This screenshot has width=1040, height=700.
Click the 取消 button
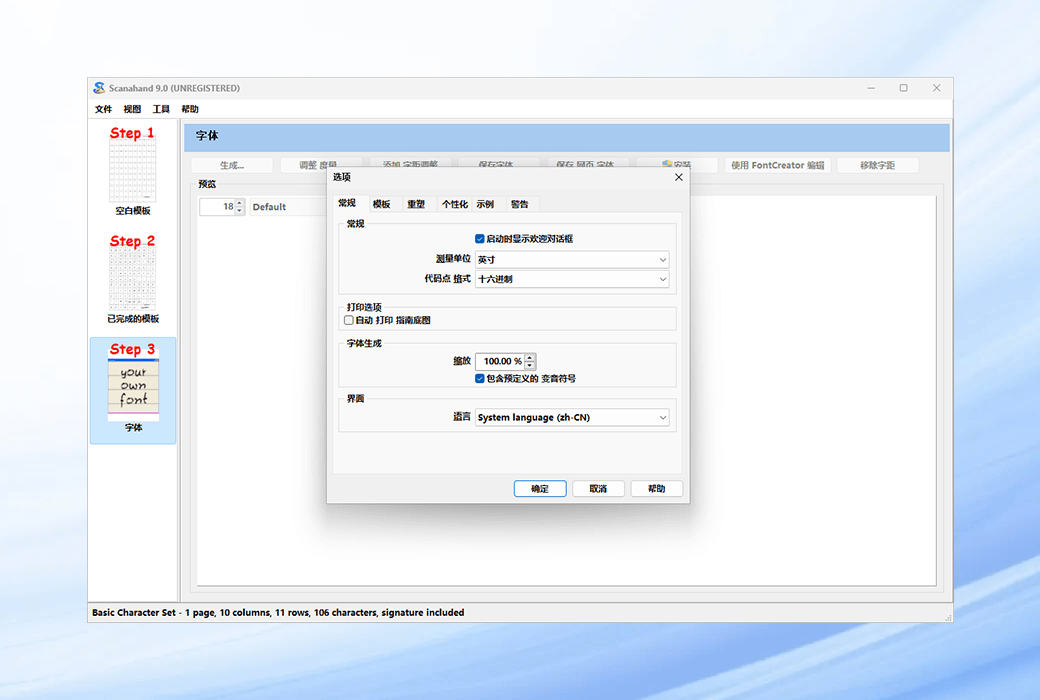[598, 488]
